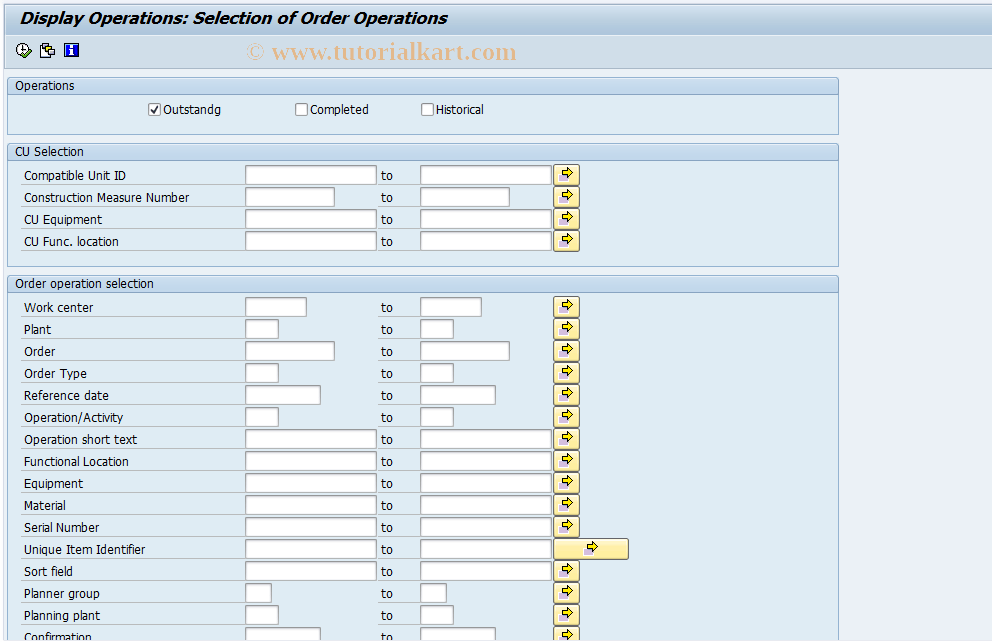Click the program Information icon
This screenshot has width=992, height=642.
click(x=70, y=49)
